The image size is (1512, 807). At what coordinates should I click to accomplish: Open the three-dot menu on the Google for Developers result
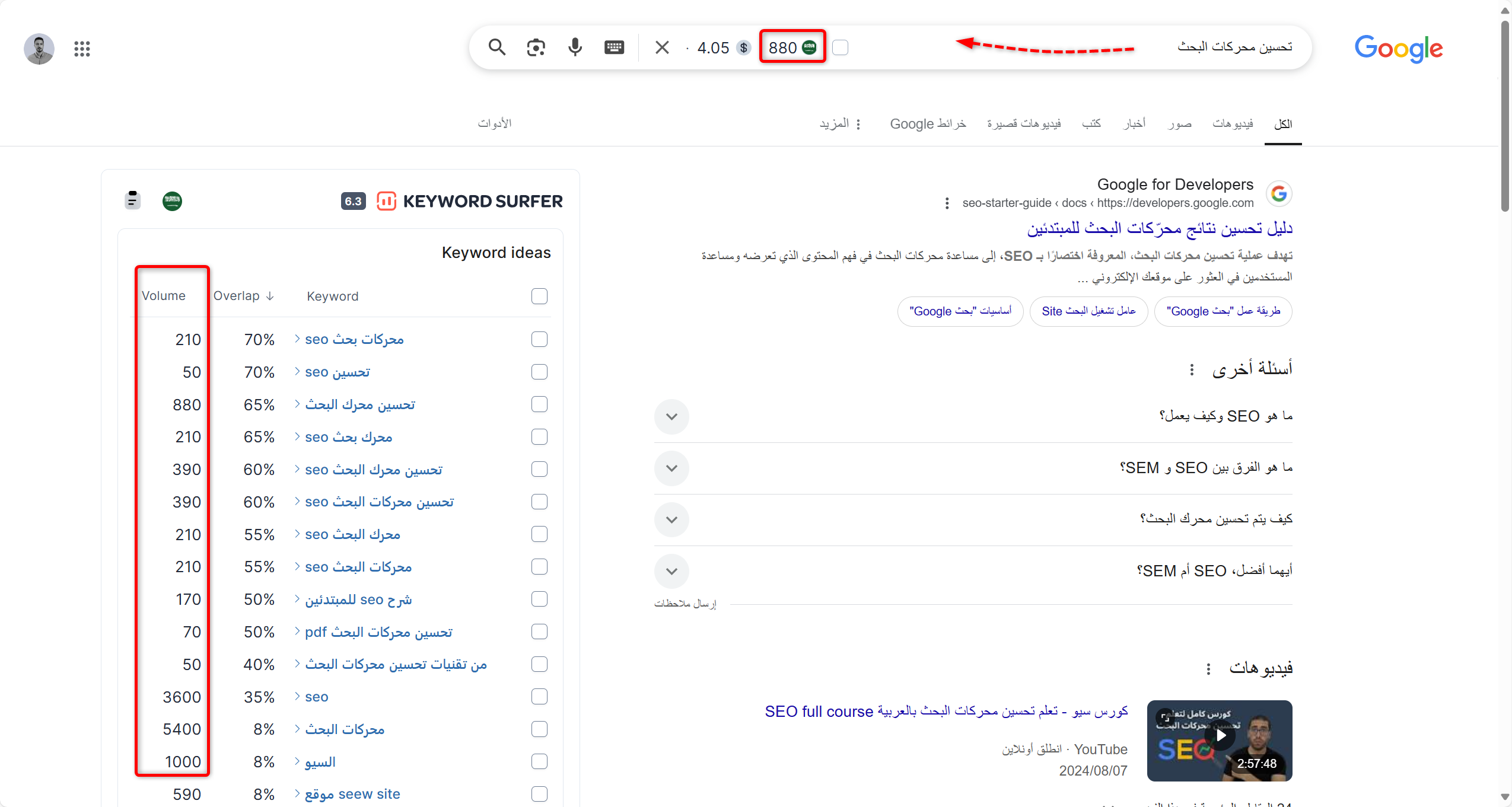(946, 203)
